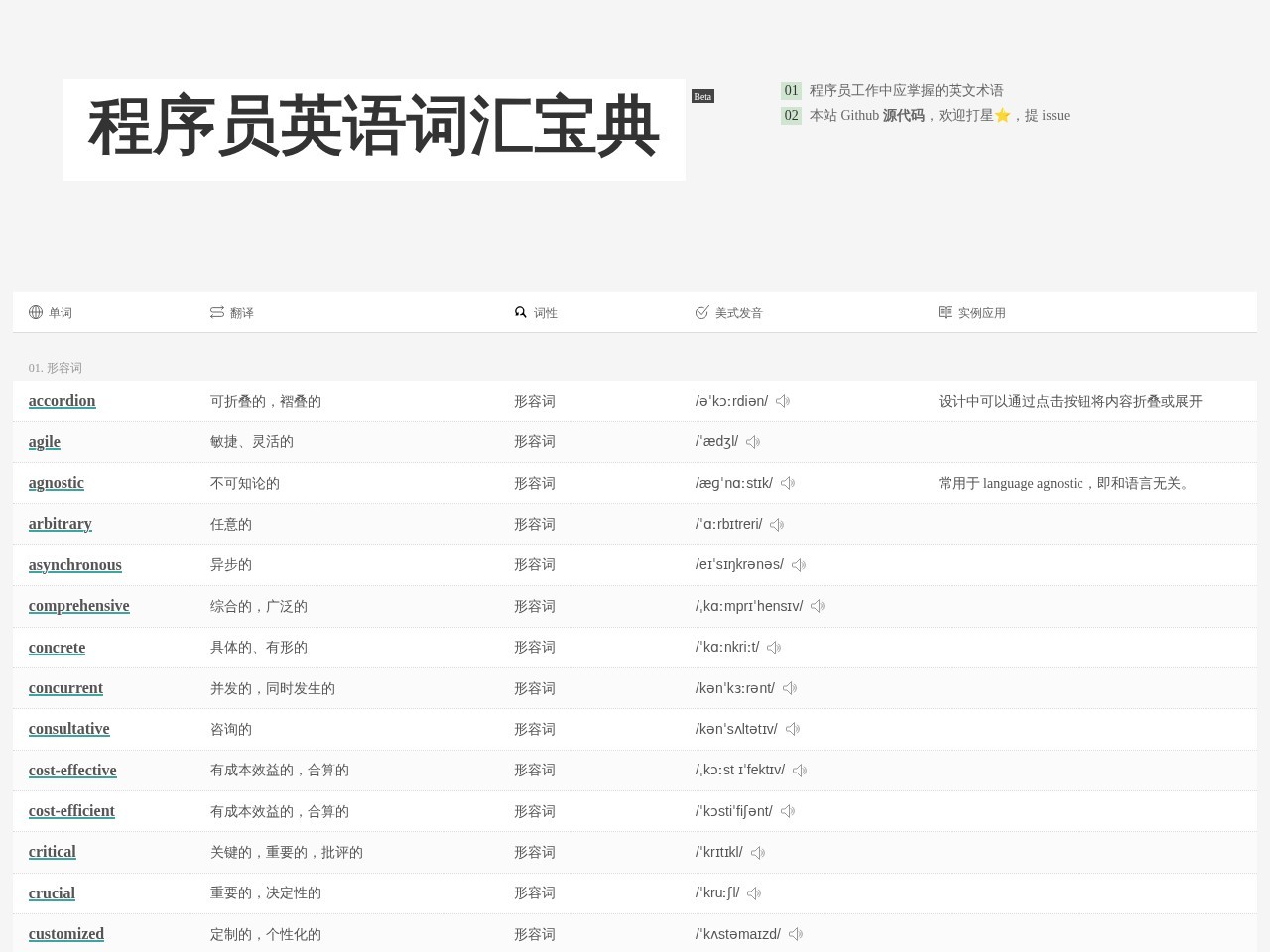Play pronunciation audio for cost-efficient
This screenshot has width=1270, height=952.
(x=788, y=811)
